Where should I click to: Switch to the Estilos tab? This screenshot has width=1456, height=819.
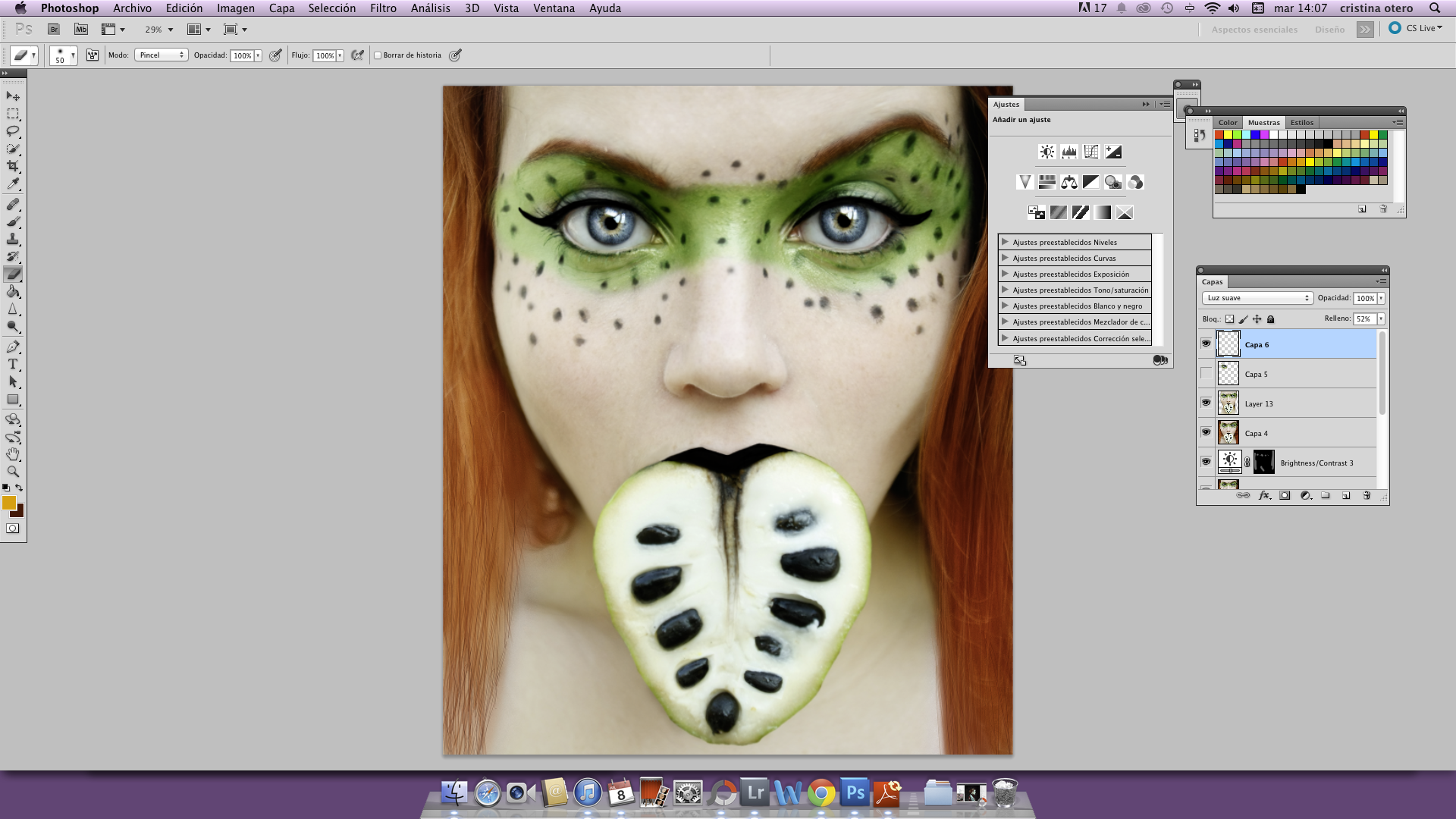[x=1301, y=122]
